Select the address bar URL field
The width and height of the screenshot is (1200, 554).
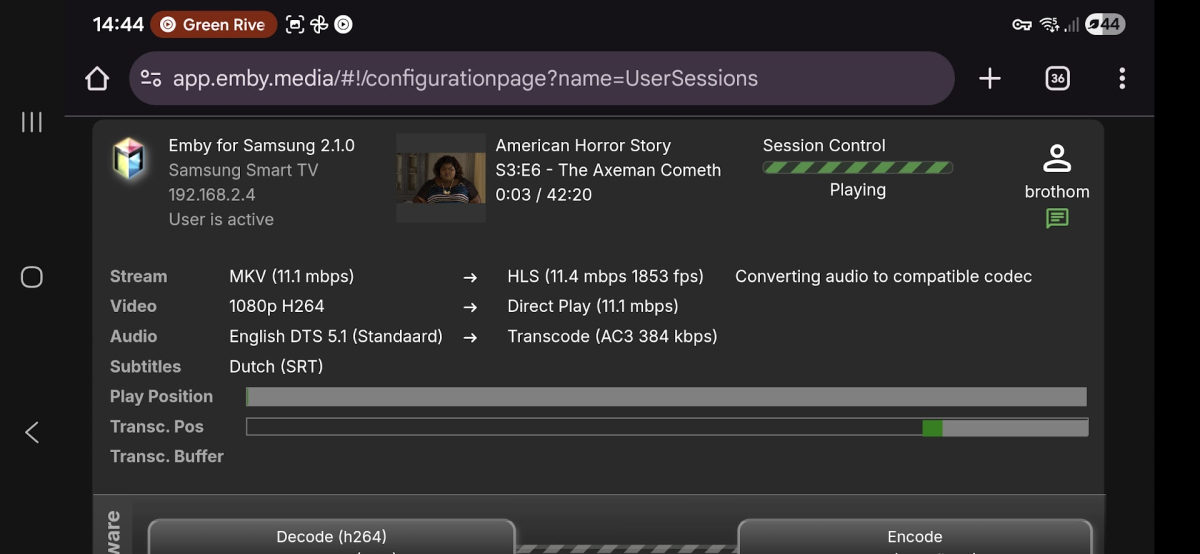click(542, 78)
